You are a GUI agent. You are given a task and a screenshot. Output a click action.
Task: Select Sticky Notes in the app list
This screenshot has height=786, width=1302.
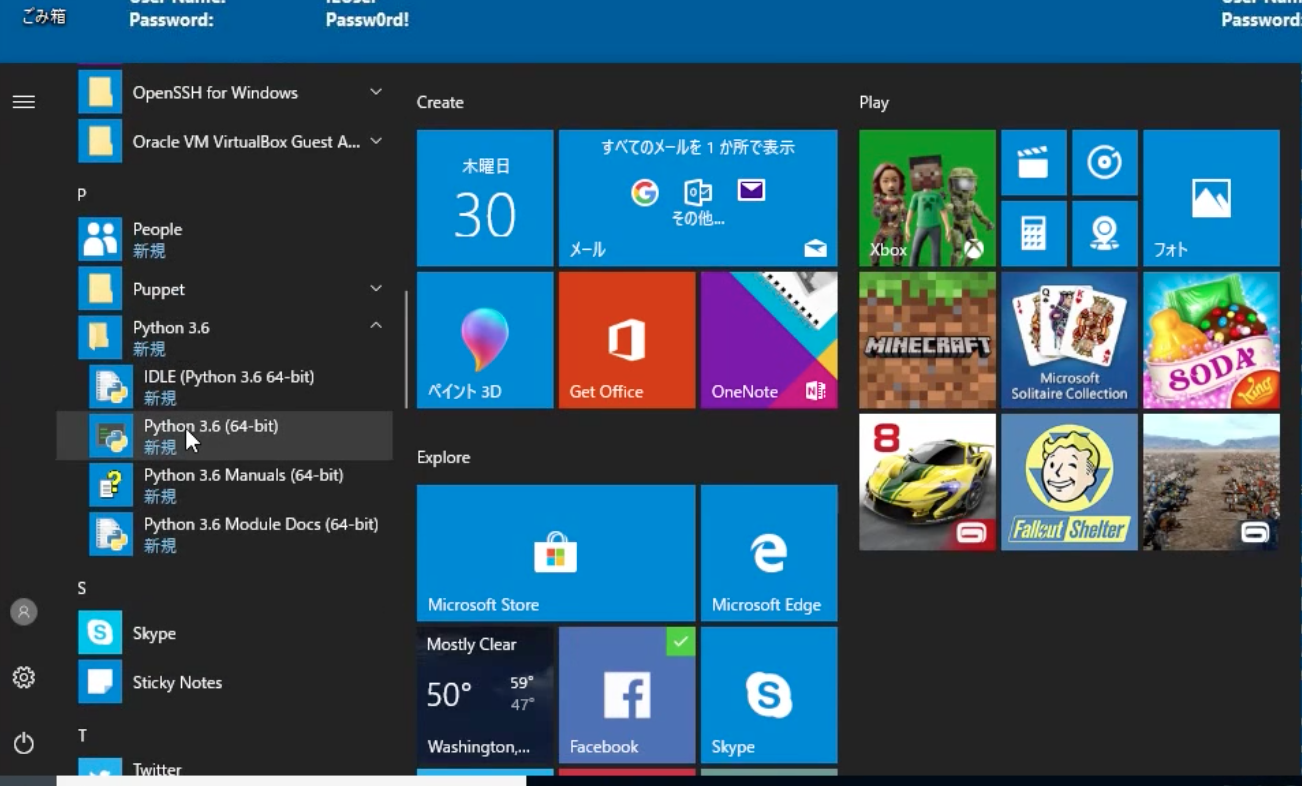coord(177,683)
